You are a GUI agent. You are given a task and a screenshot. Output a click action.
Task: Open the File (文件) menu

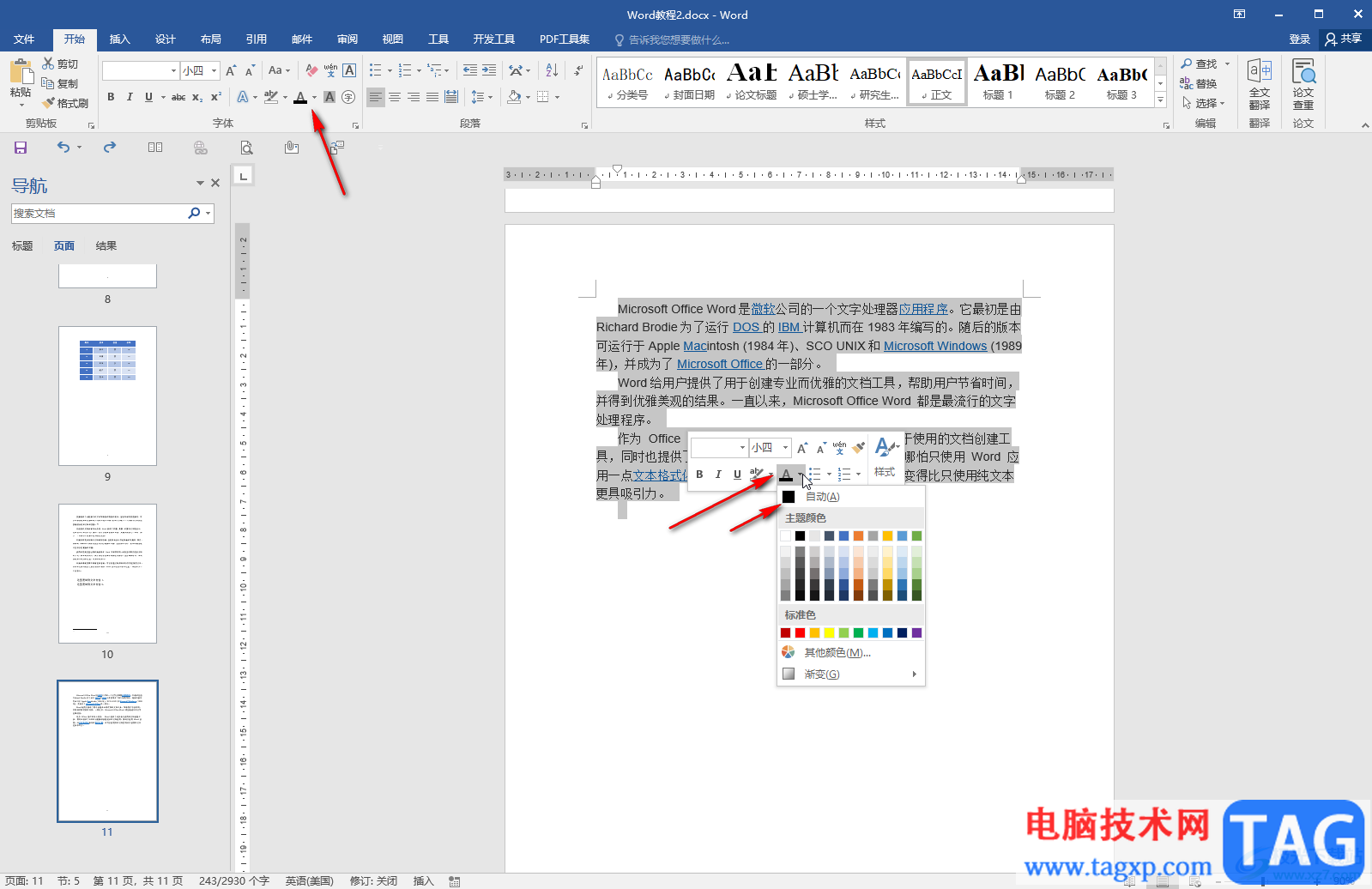click(x=24, y=39)
